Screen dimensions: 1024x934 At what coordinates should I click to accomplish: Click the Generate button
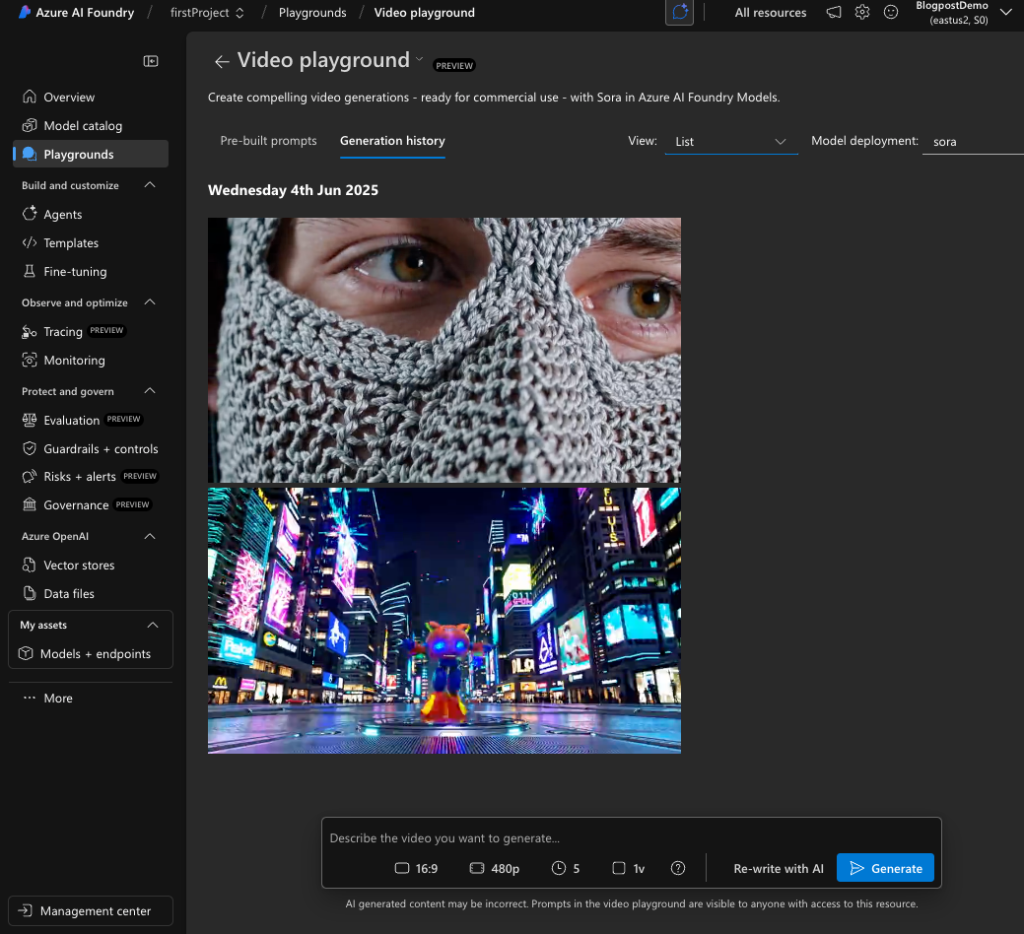point(885,868)
